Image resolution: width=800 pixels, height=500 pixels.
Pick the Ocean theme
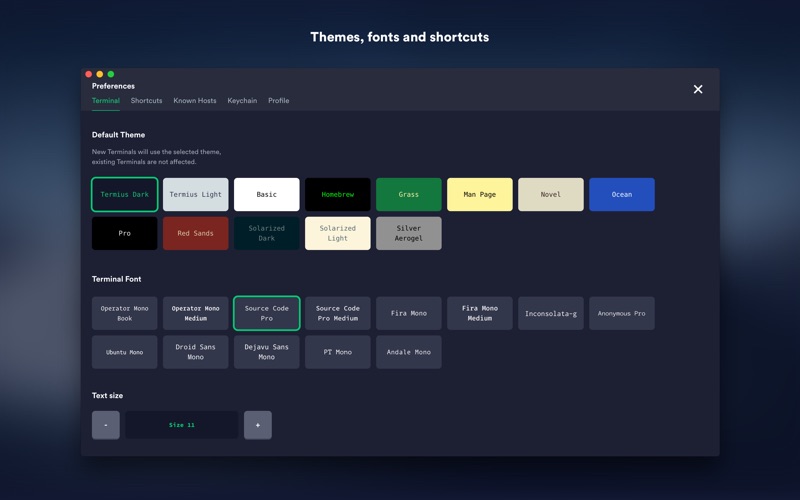[622, 194]
